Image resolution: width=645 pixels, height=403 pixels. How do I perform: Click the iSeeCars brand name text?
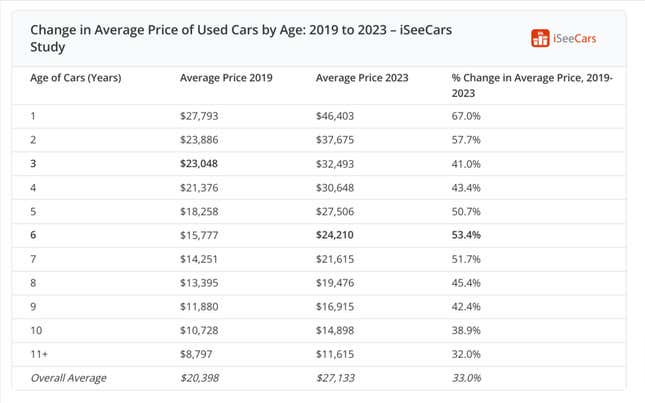[575, 39]
